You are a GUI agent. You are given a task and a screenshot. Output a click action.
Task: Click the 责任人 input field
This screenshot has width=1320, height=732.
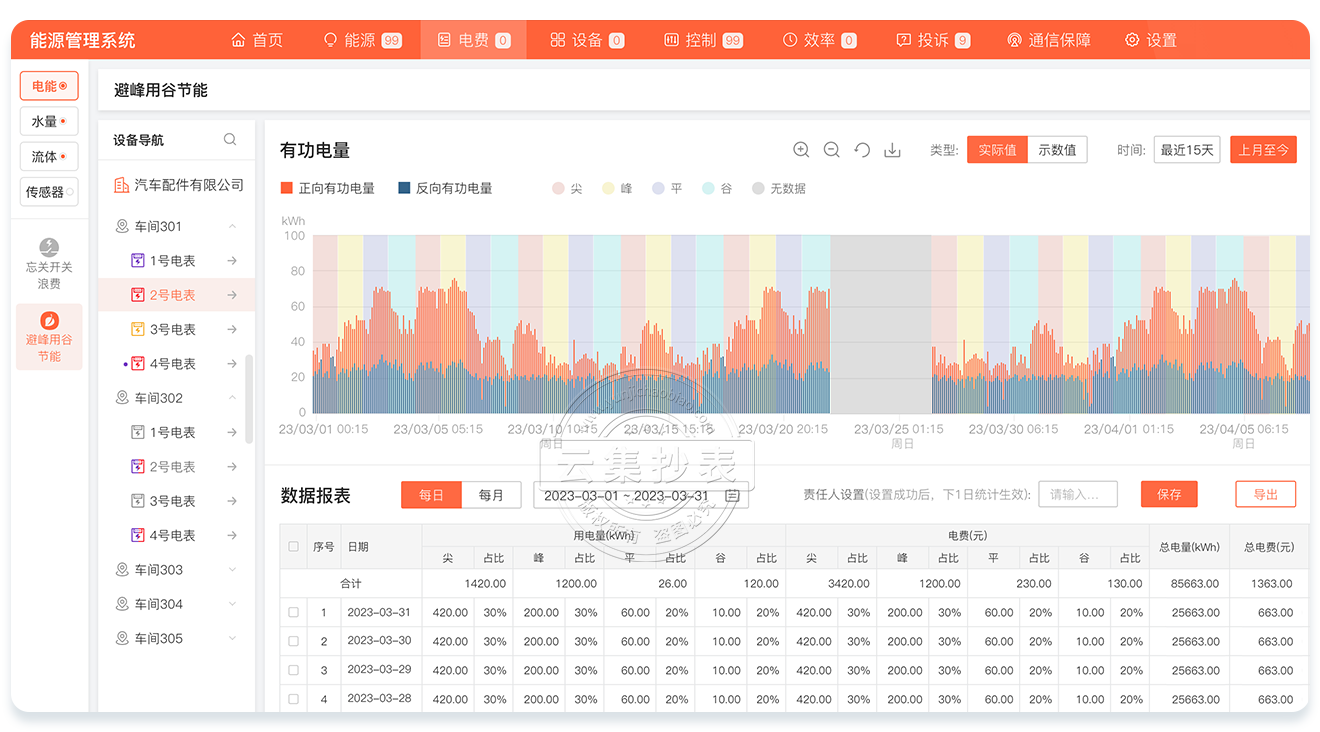1077,494
